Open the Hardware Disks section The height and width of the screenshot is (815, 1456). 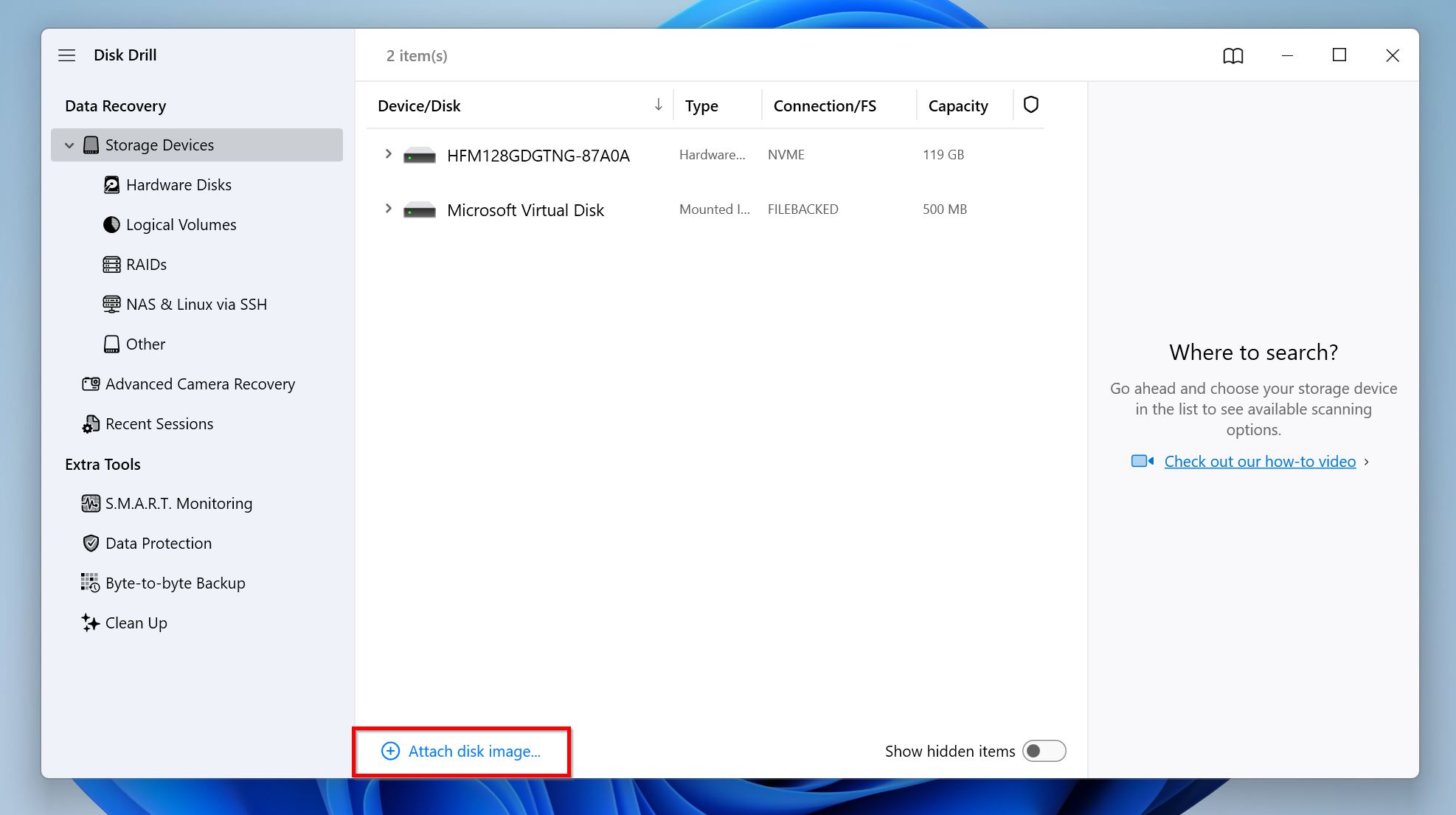pyautogui.click(x=178, y=184)
